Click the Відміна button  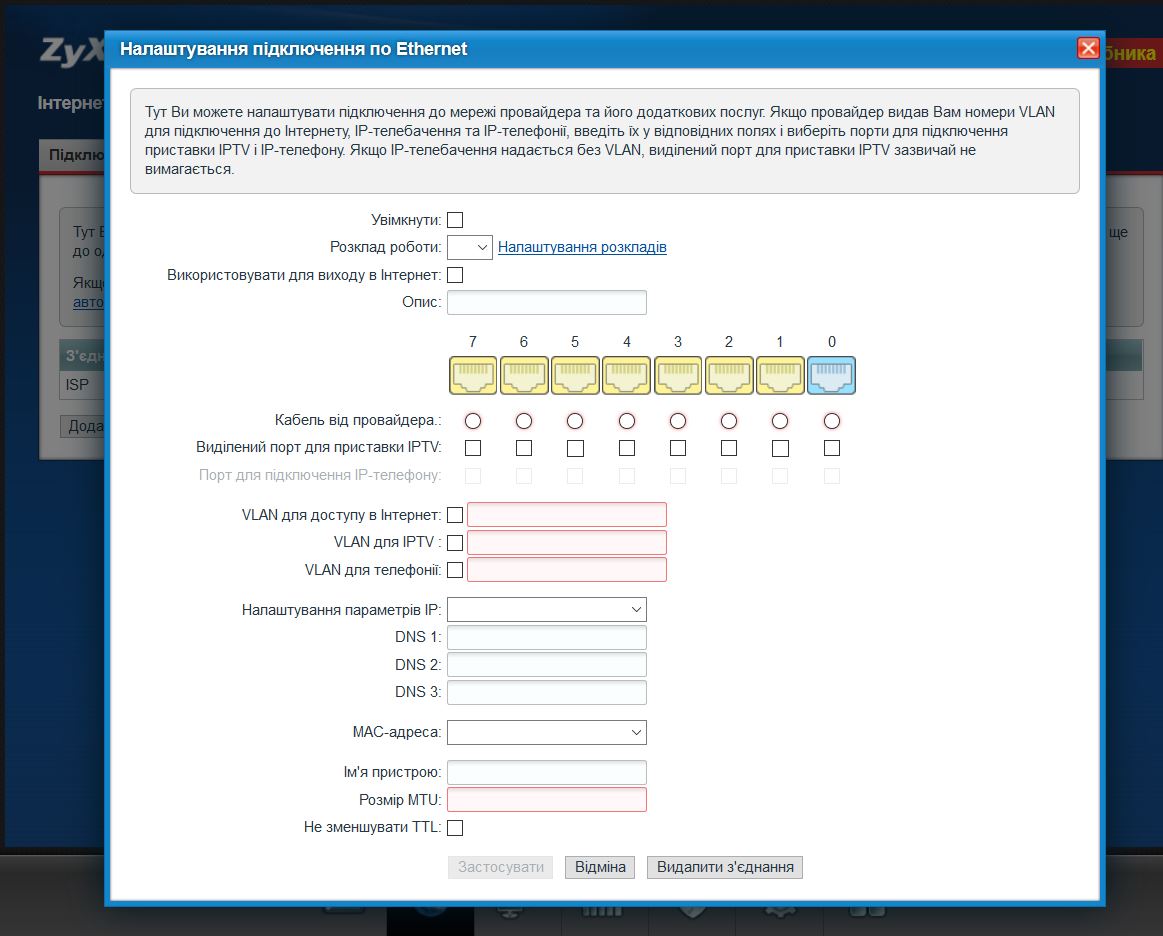point(600,867)
